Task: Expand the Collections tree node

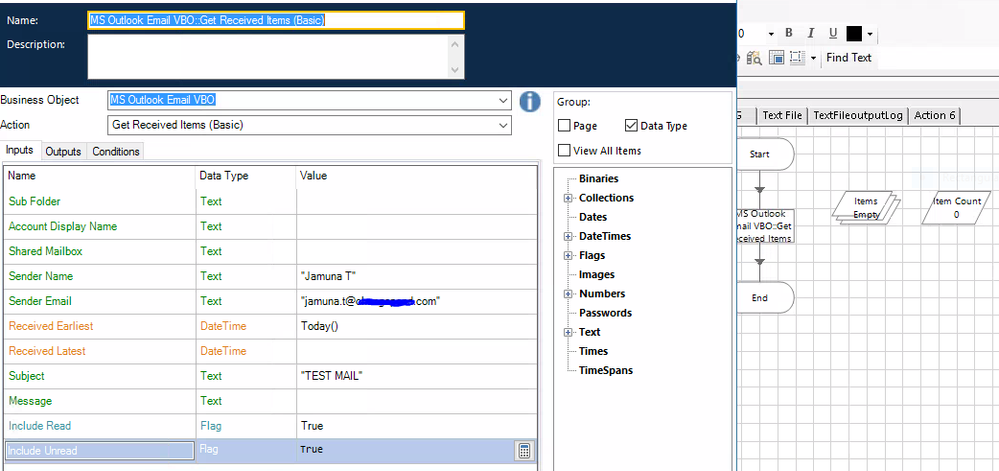Action: (568, 198)
